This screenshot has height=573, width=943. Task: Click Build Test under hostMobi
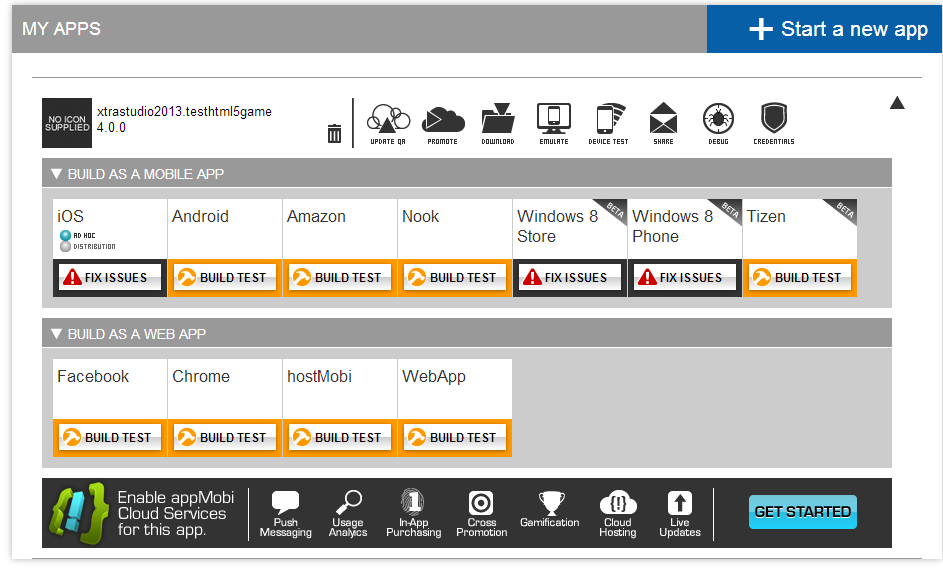click(340, 437)
